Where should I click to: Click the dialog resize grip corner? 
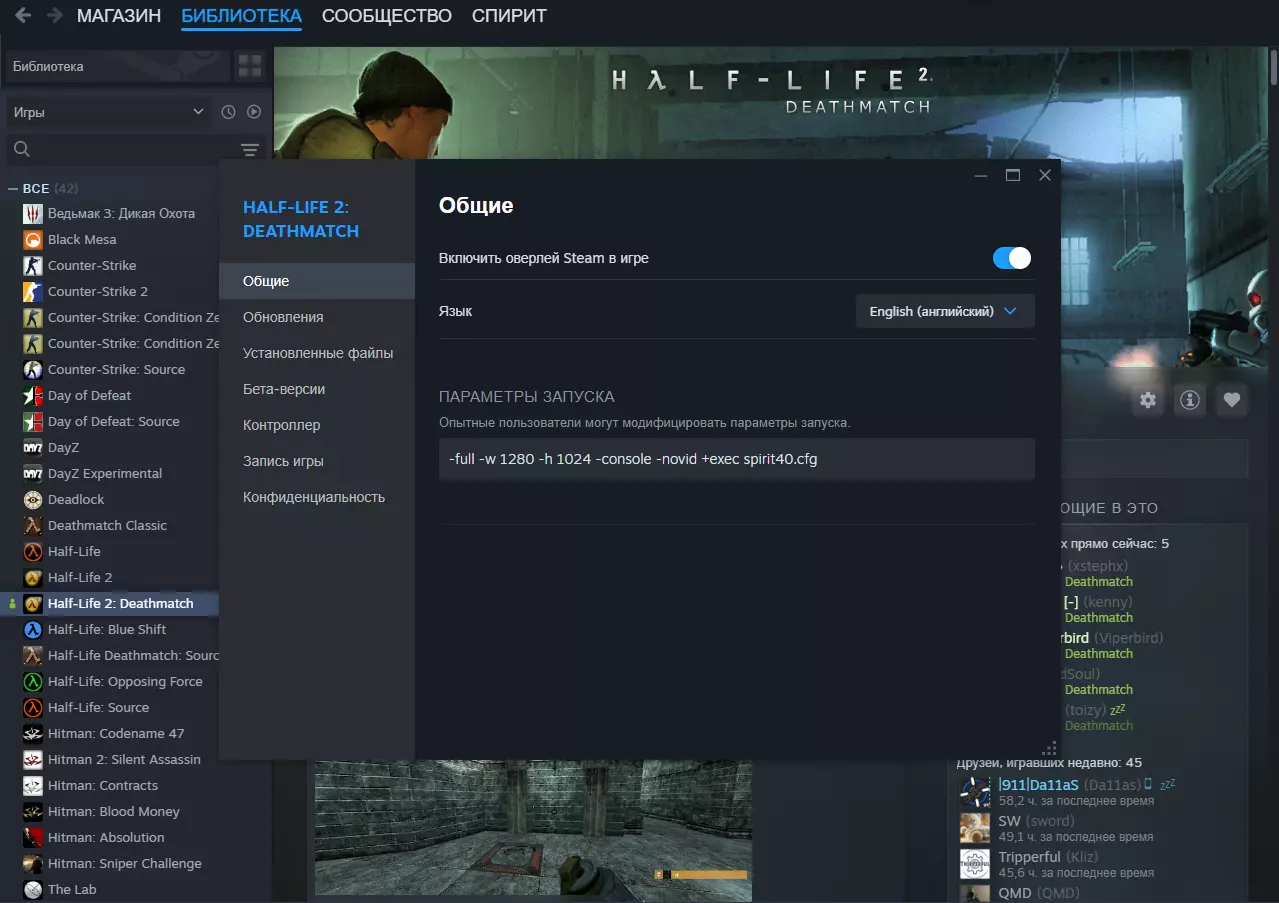tap(1050, 748)
